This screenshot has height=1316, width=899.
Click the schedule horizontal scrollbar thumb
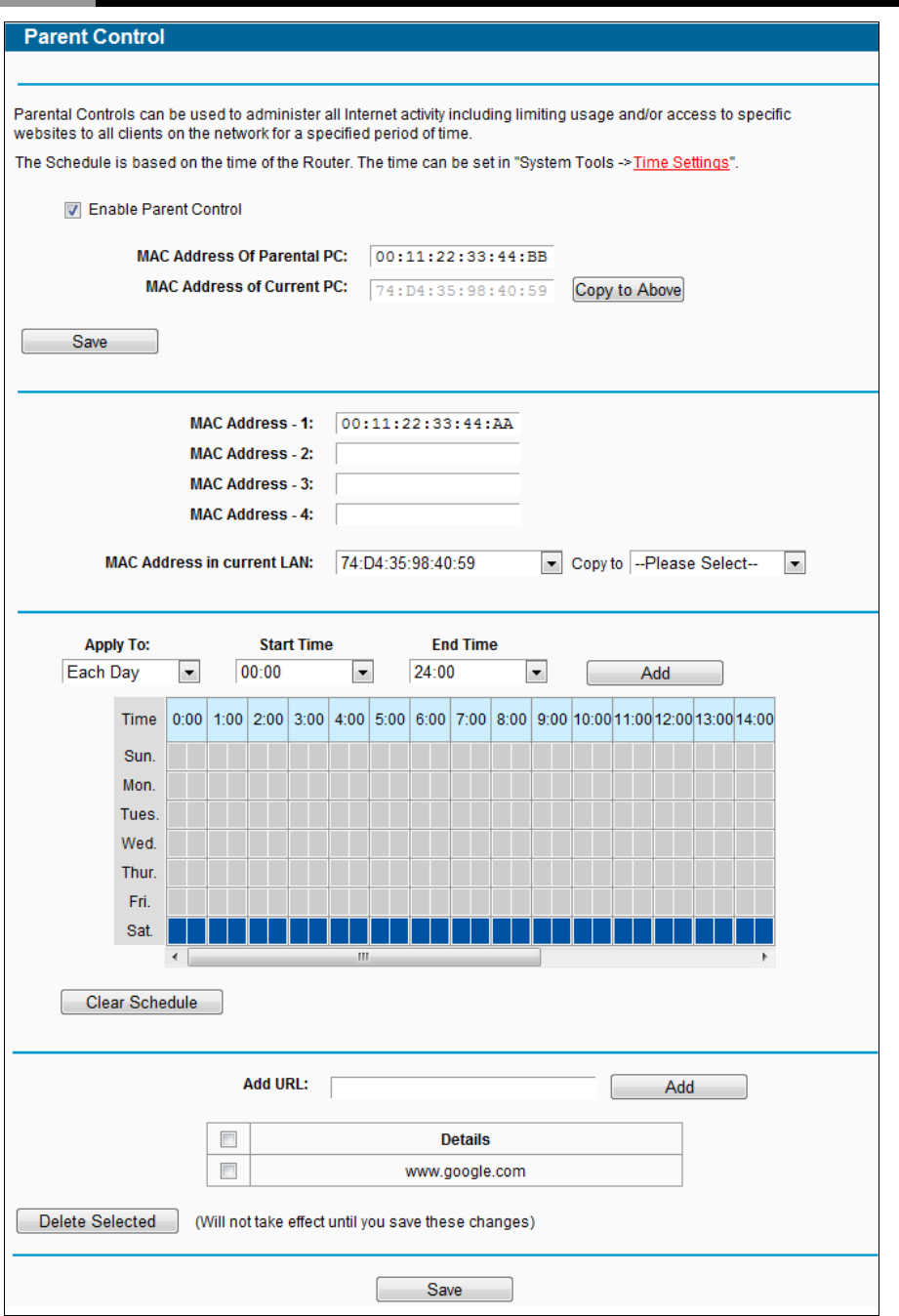pyautogui.click(x=363, y=957)
